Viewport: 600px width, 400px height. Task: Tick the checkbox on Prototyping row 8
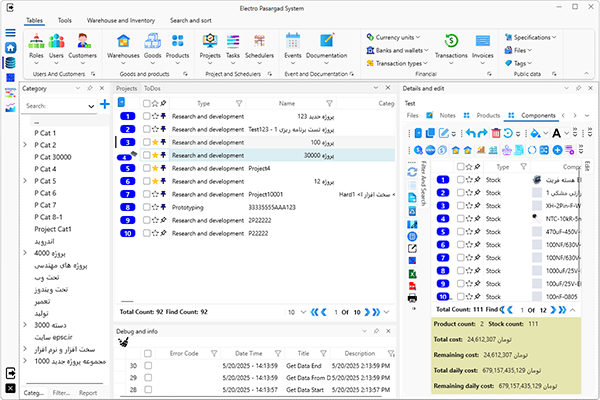click(146, 206)
